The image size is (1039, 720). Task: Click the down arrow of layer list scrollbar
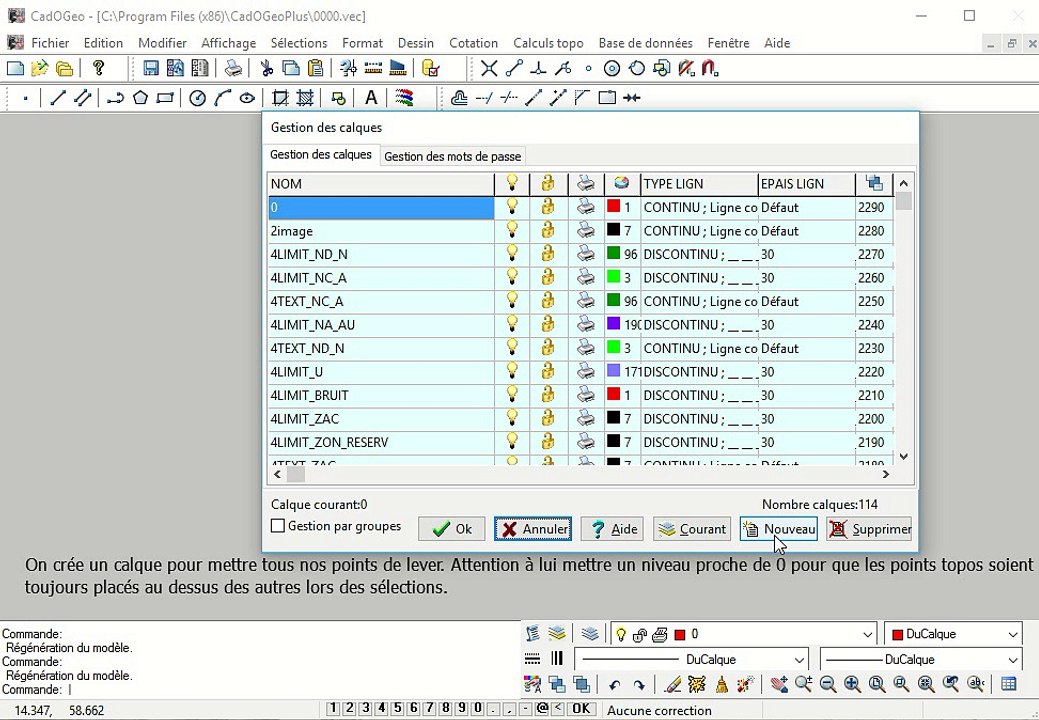pyautogui.click(x=903, y=456)
